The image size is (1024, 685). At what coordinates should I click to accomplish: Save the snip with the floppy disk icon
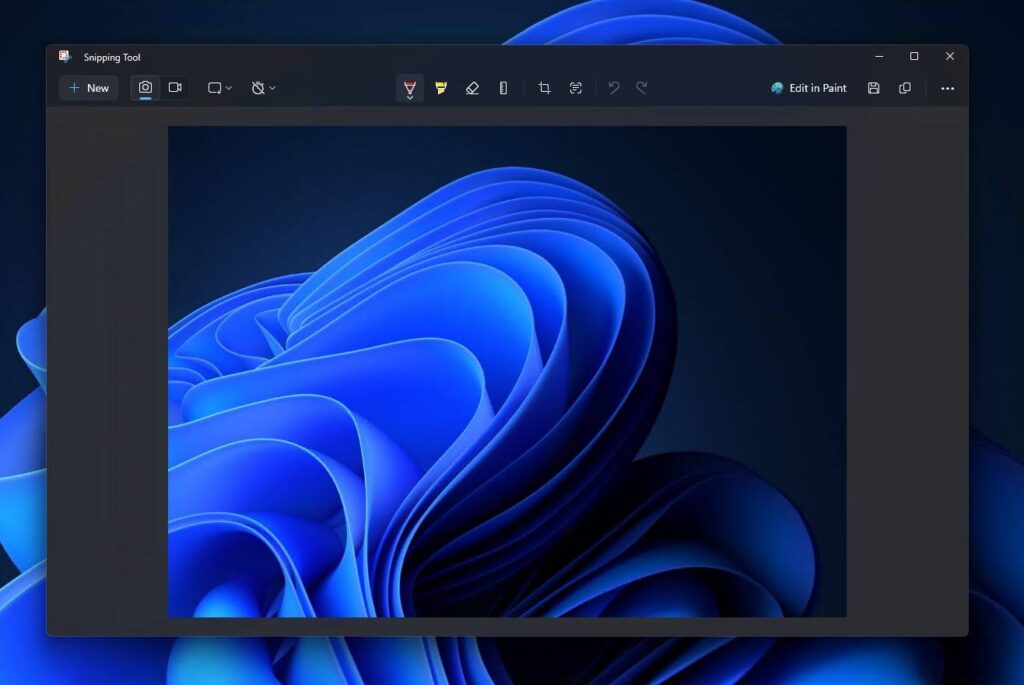pos(873,88)
